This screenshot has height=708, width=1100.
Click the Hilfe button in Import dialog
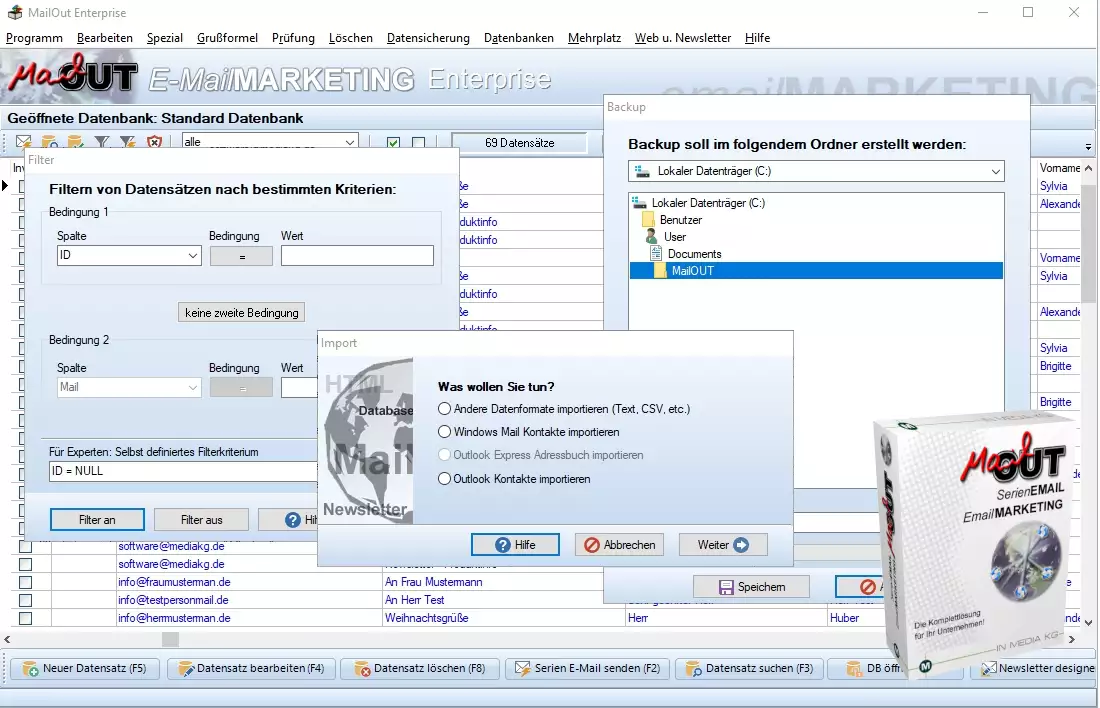(x=516, y=545)
